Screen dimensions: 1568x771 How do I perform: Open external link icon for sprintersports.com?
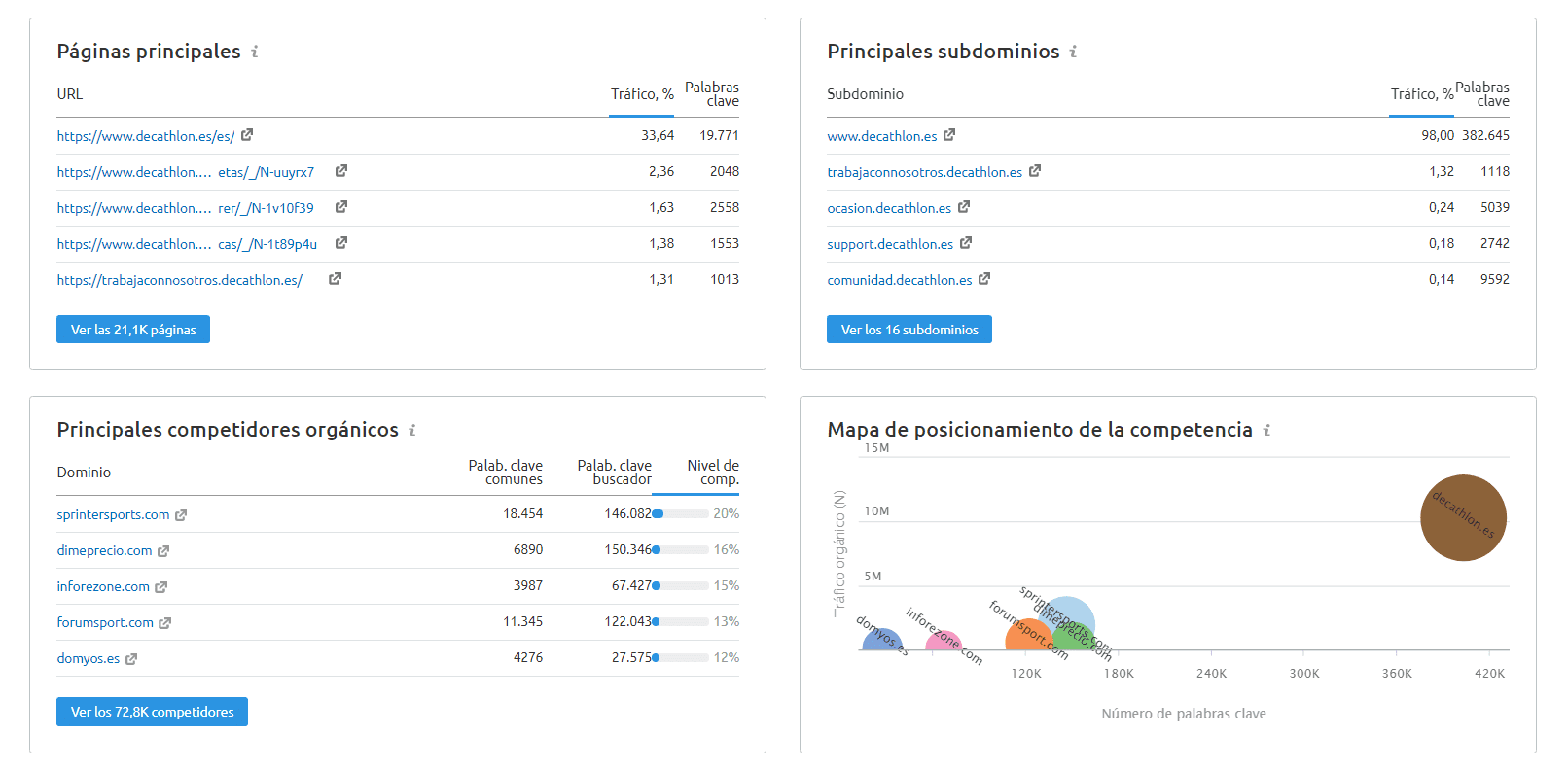click(181, 515)
